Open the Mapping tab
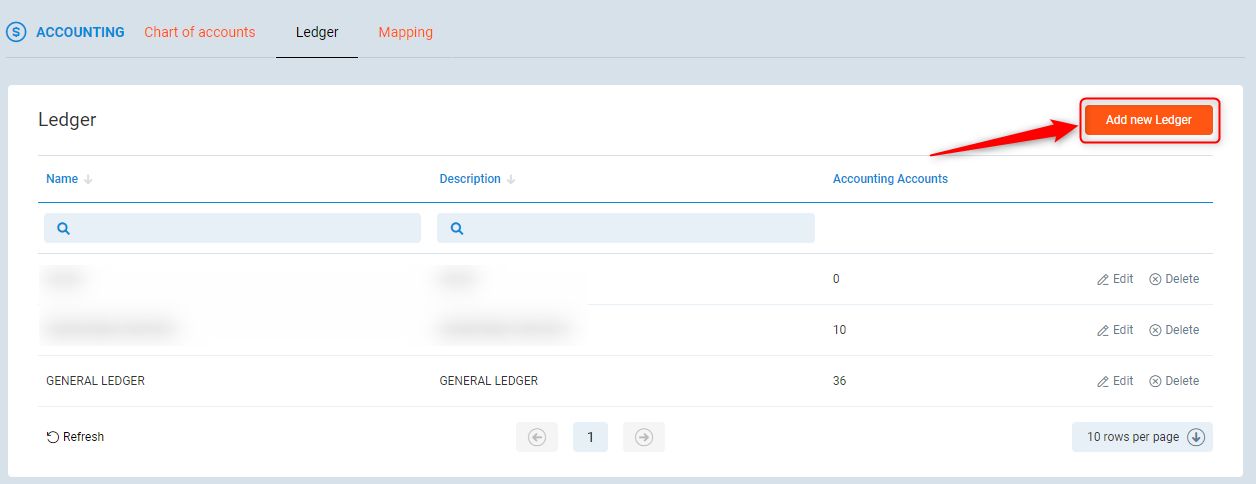Viewport: 1256px width, 484px height. (405, 32)
